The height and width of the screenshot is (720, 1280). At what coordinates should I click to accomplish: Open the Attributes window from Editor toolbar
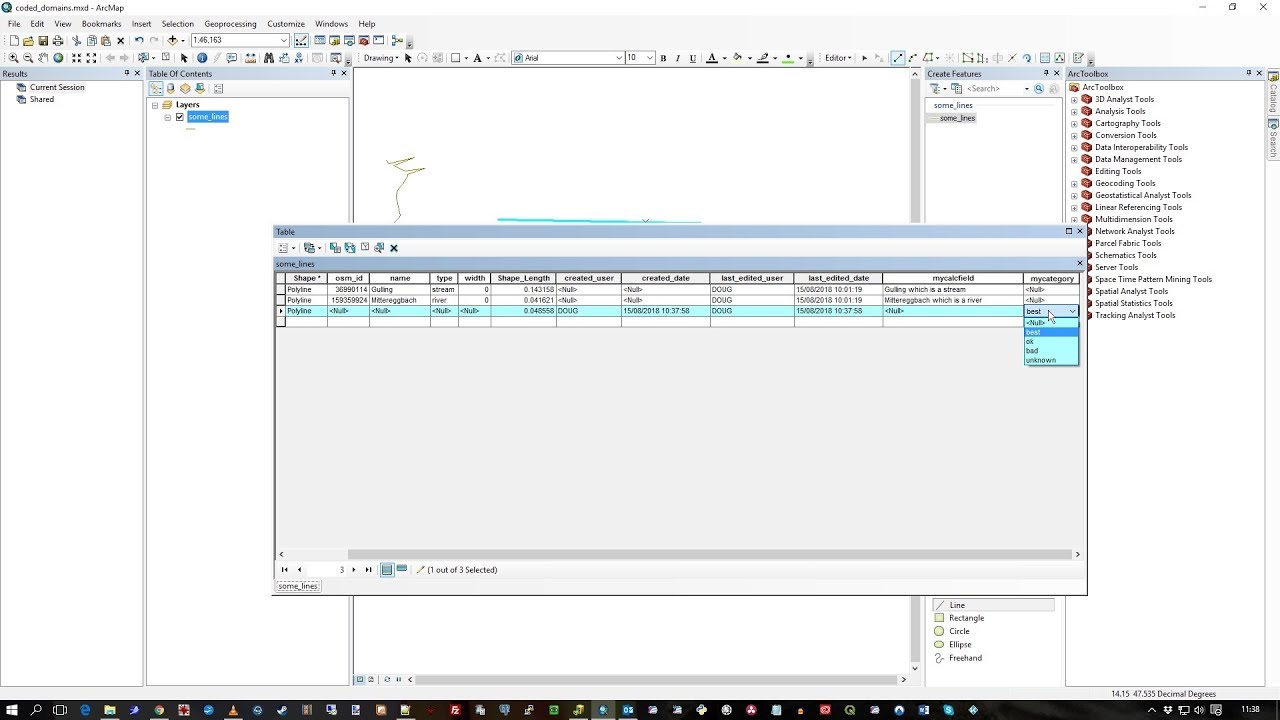(x=1045, y=58)
